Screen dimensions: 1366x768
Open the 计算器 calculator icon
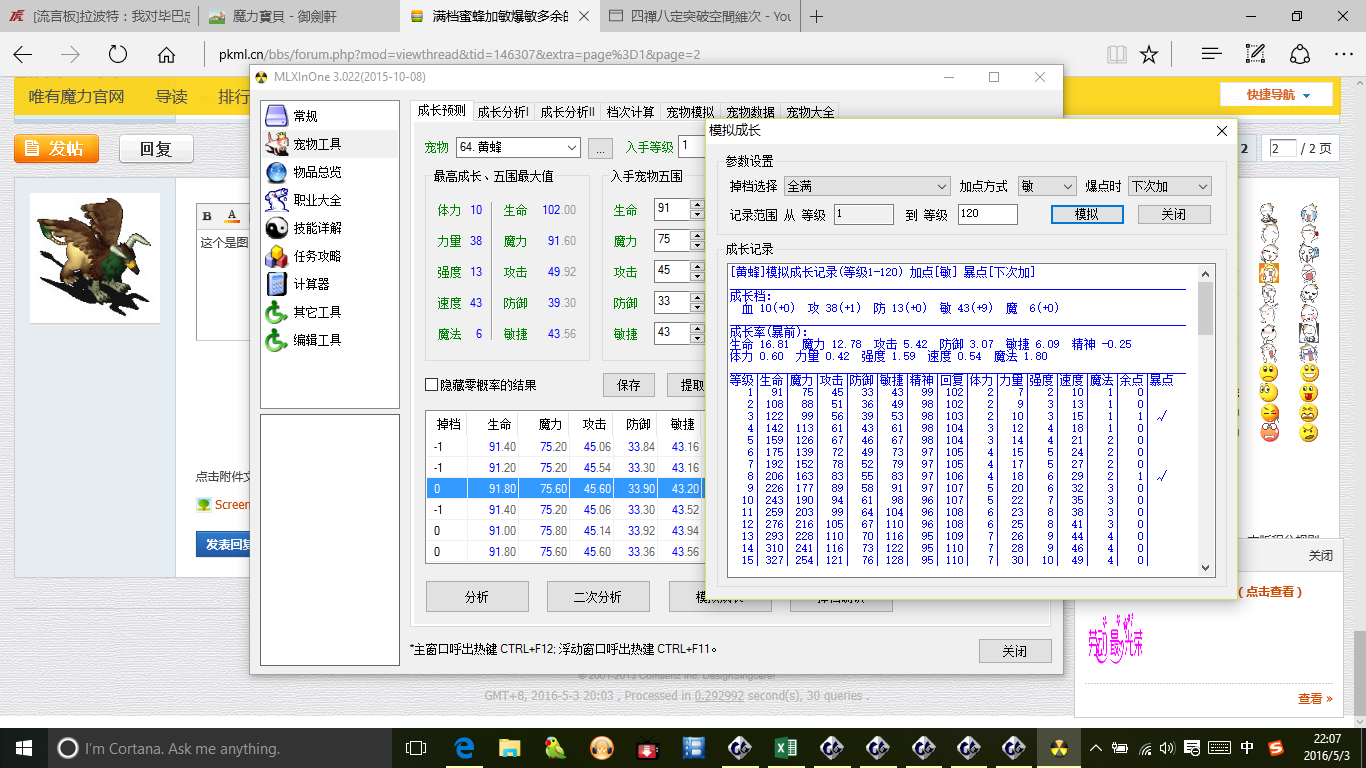tap(277, 284)
